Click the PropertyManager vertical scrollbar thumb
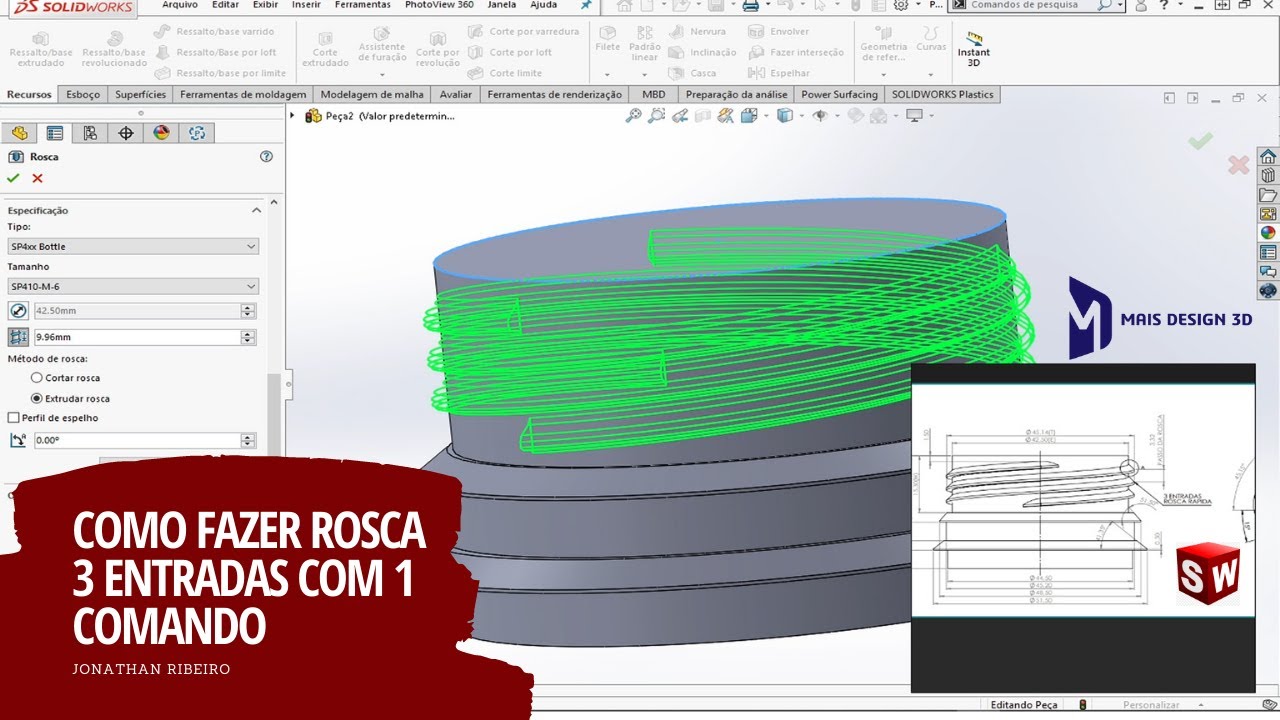Viewport: 1280px width, 720px height. (274, 413)
